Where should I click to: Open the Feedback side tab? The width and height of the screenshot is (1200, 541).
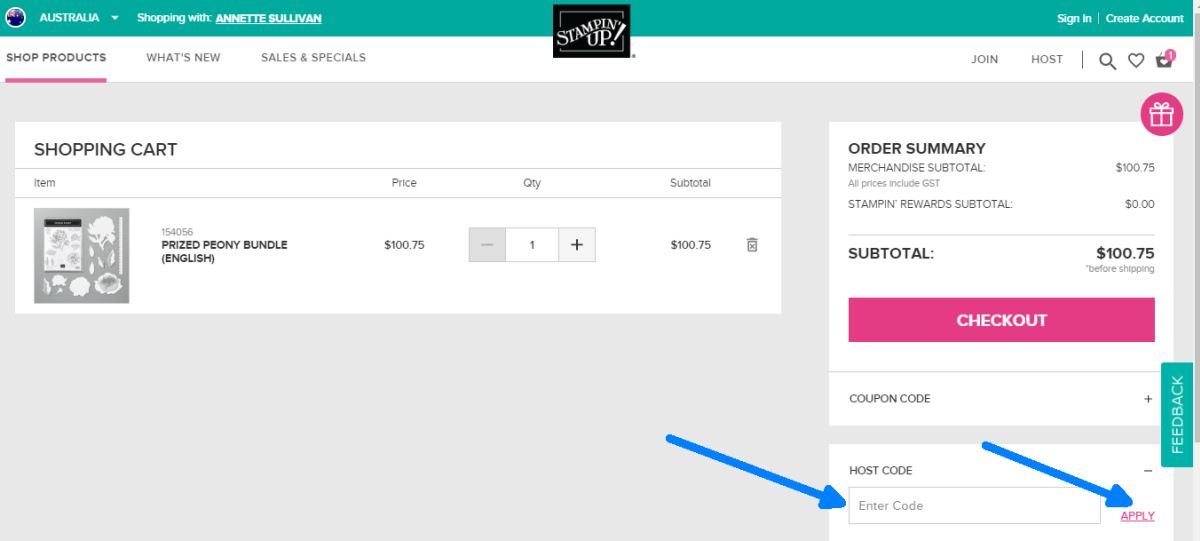pos(1178,414)
